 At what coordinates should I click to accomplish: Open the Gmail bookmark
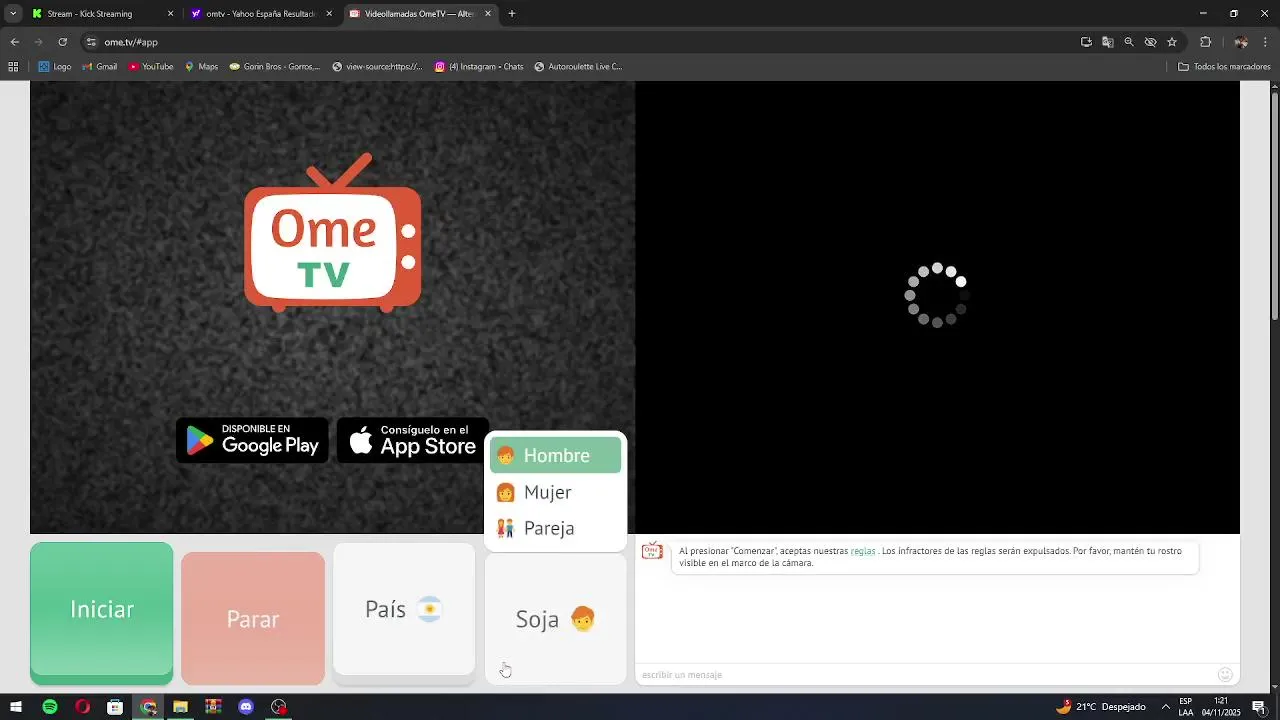tap(99, 67)
